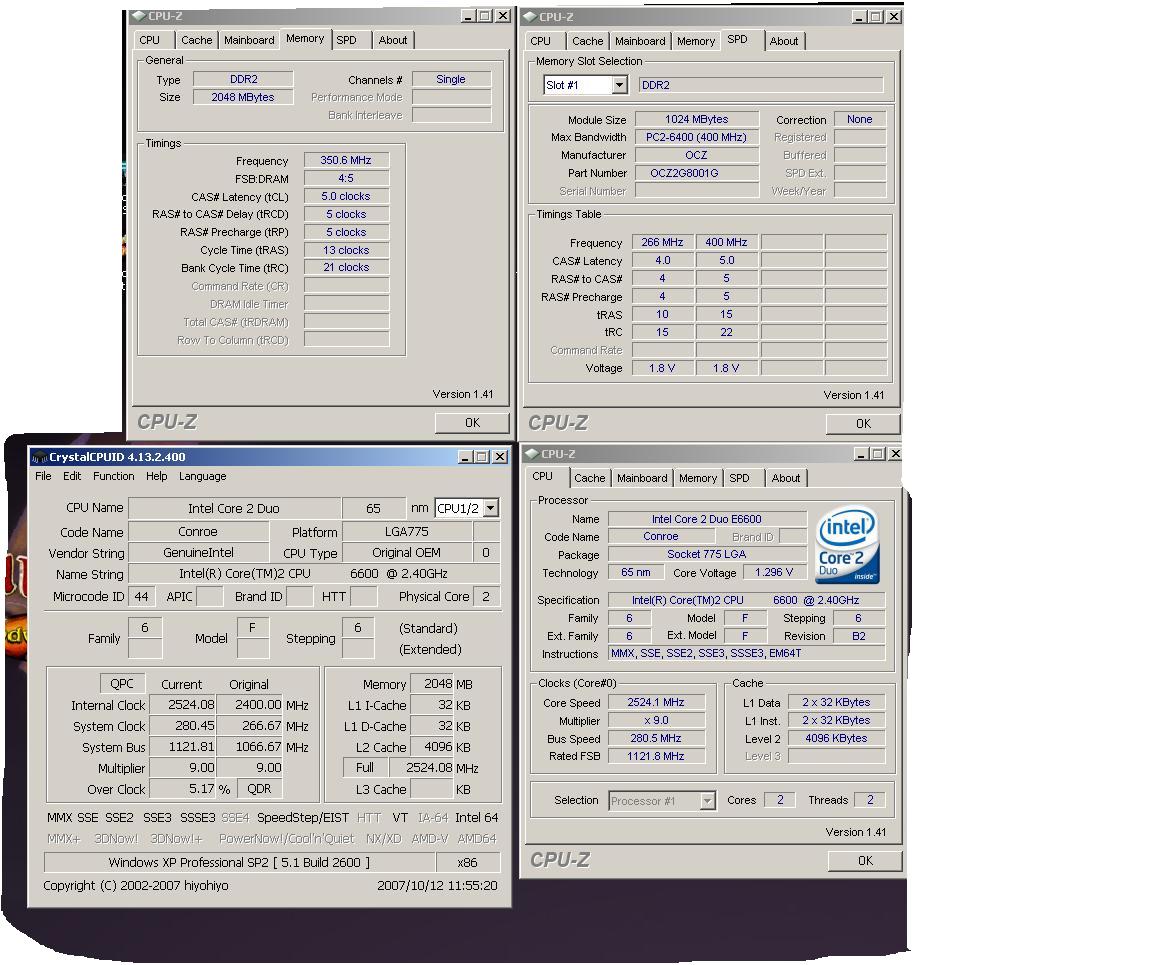Open the Edit menu in CrystalCPUID
Viewport: 1173px width, 965px height.
(x=72, y=477)
